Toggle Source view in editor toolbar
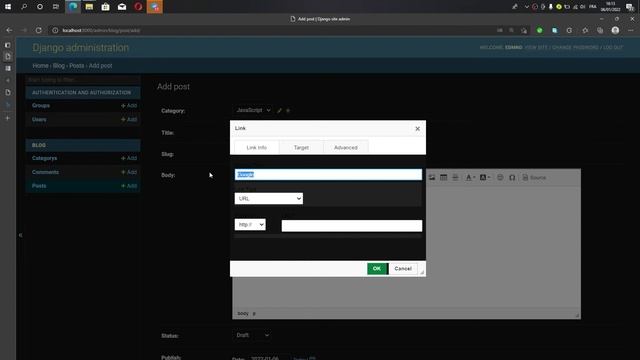 tap(534, 178)
